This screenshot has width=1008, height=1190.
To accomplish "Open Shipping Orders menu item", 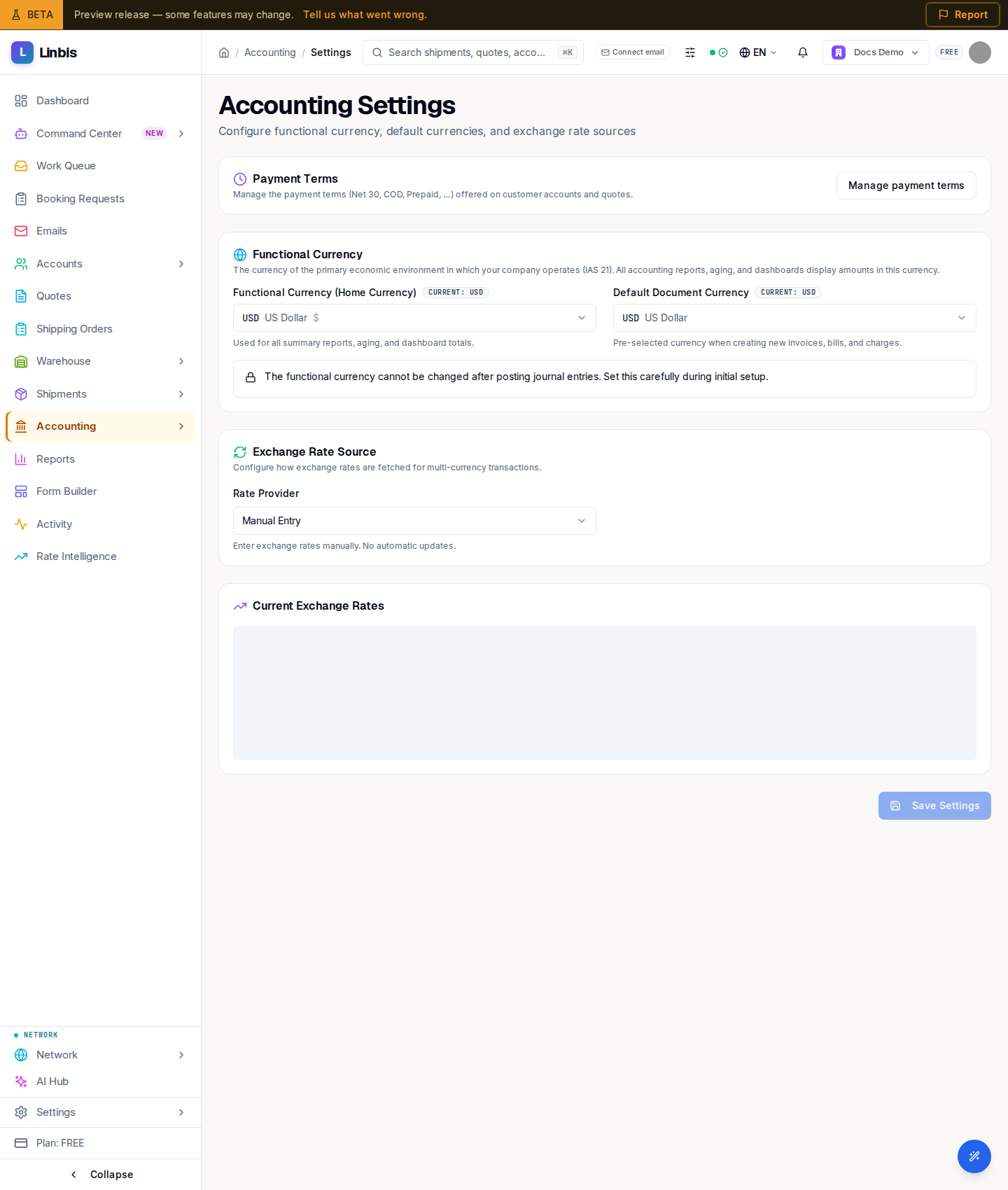I will tap(101, 329).
